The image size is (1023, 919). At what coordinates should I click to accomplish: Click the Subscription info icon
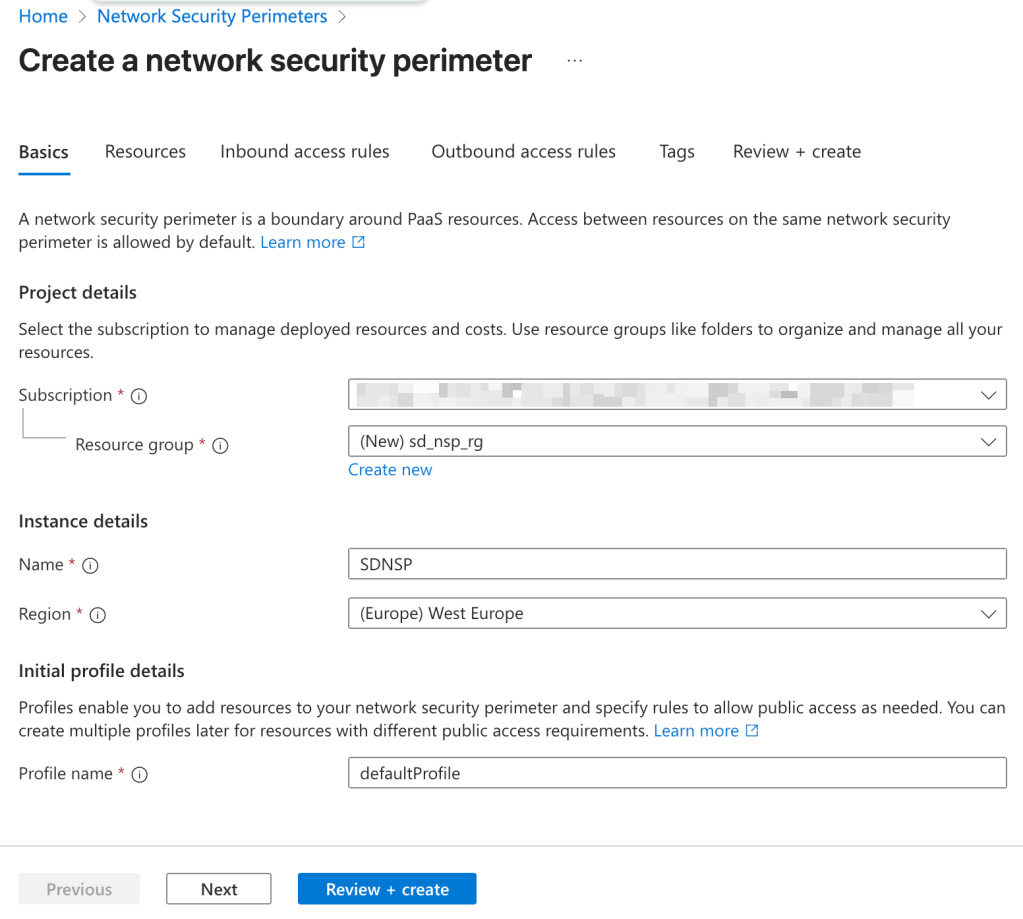click(140, 396)
